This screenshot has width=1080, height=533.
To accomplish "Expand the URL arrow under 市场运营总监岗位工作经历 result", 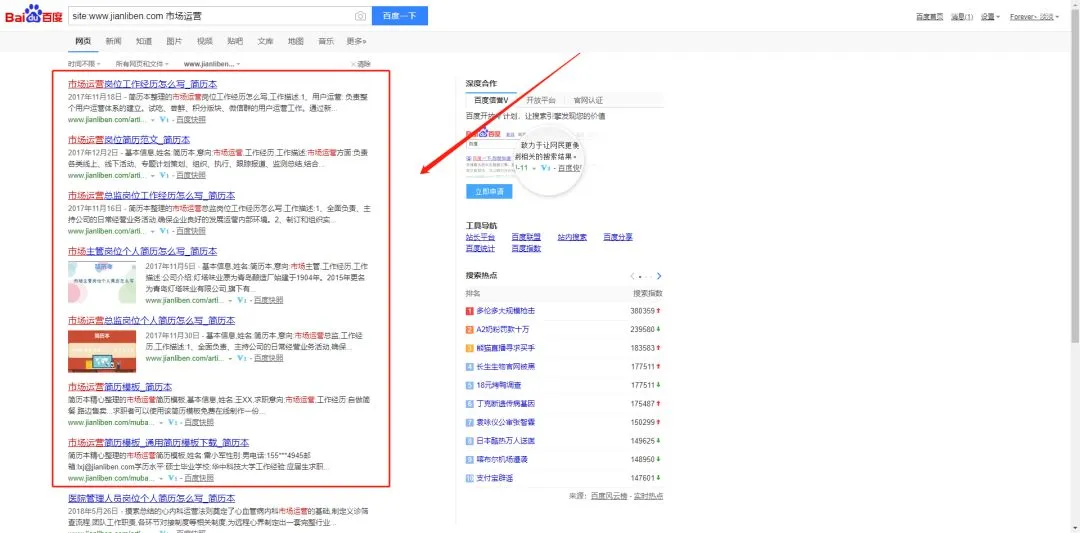I will pos(154,231).
